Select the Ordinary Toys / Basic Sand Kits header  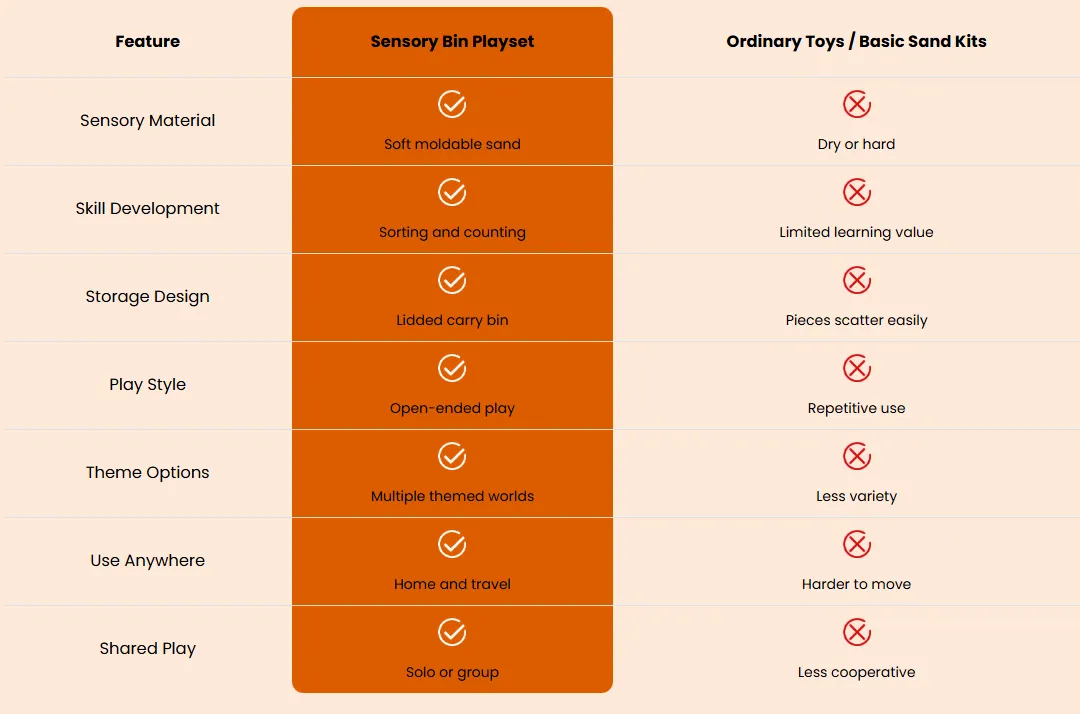856,41
